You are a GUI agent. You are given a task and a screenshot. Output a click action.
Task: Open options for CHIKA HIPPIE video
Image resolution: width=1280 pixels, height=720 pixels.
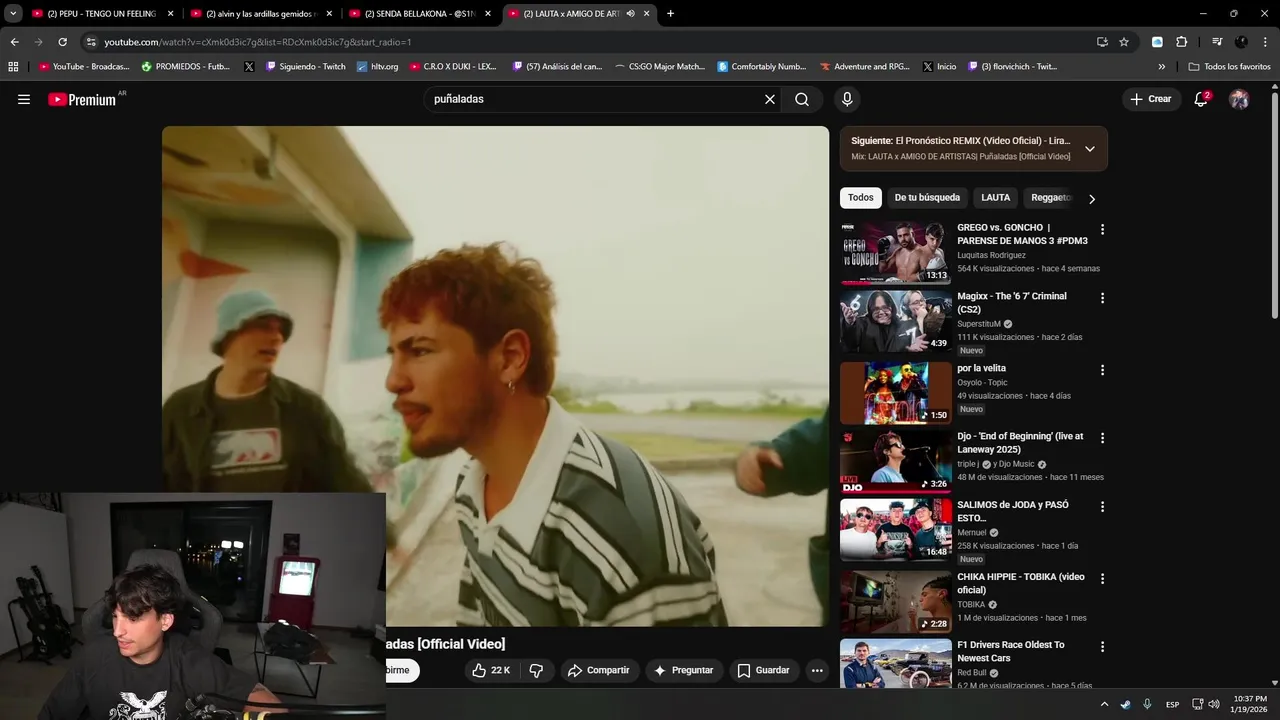coord(1102,578)
